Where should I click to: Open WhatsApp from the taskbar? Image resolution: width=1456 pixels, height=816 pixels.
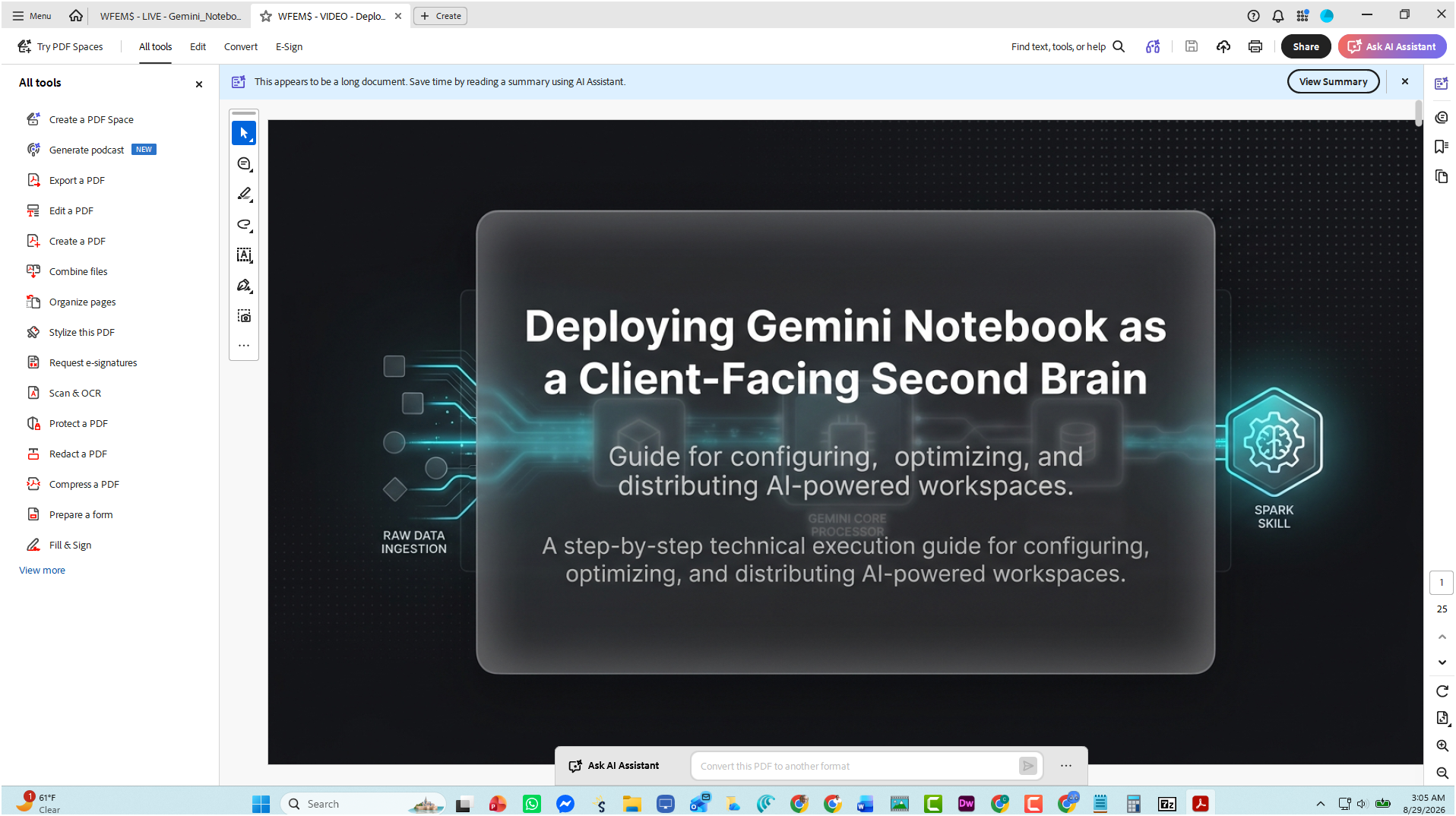(x=532, y=804)
